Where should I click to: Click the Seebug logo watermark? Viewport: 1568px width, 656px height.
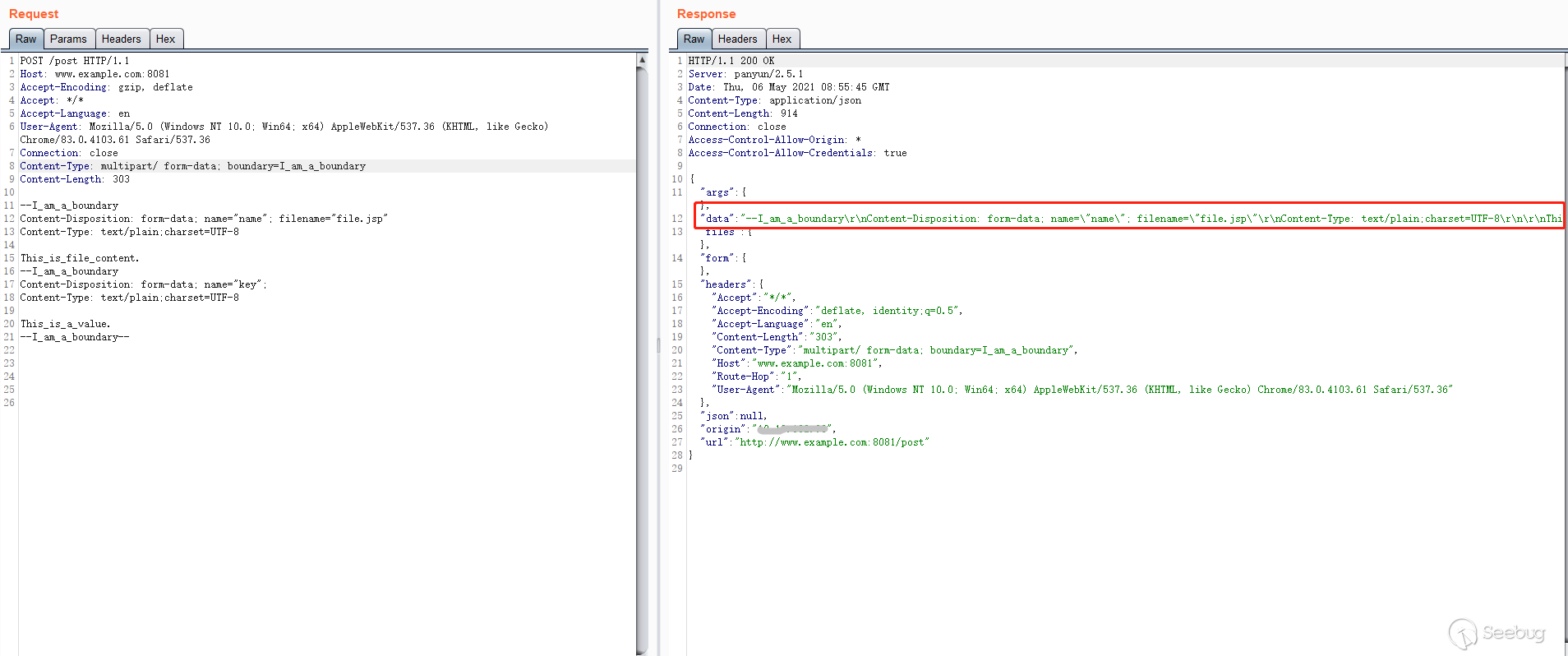click(1497, 633)
